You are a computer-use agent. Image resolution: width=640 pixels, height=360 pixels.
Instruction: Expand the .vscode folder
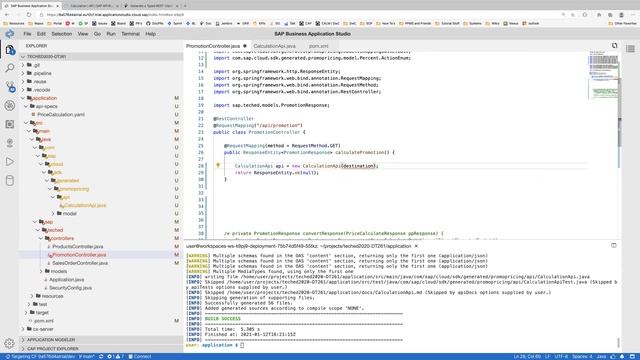click(x=23, y=89)
